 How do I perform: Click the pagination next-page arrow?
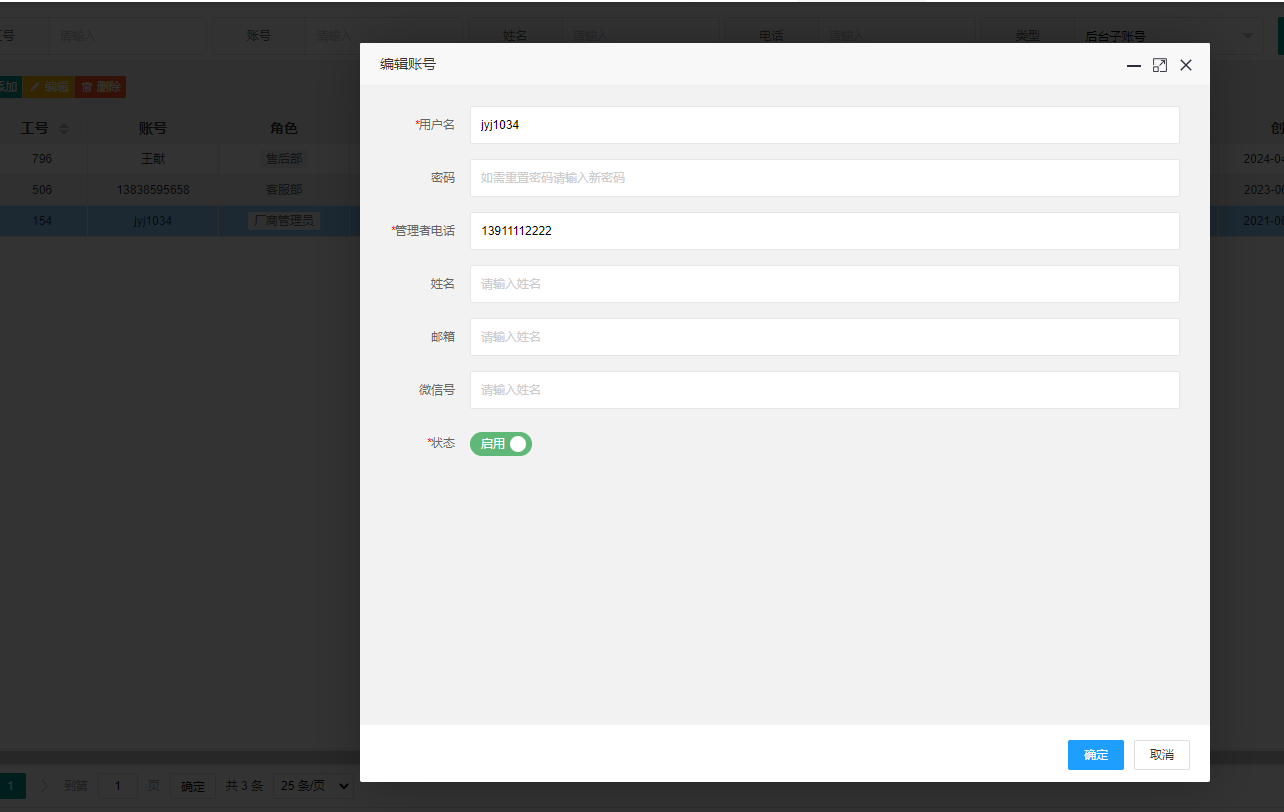(x=44, y=786)
